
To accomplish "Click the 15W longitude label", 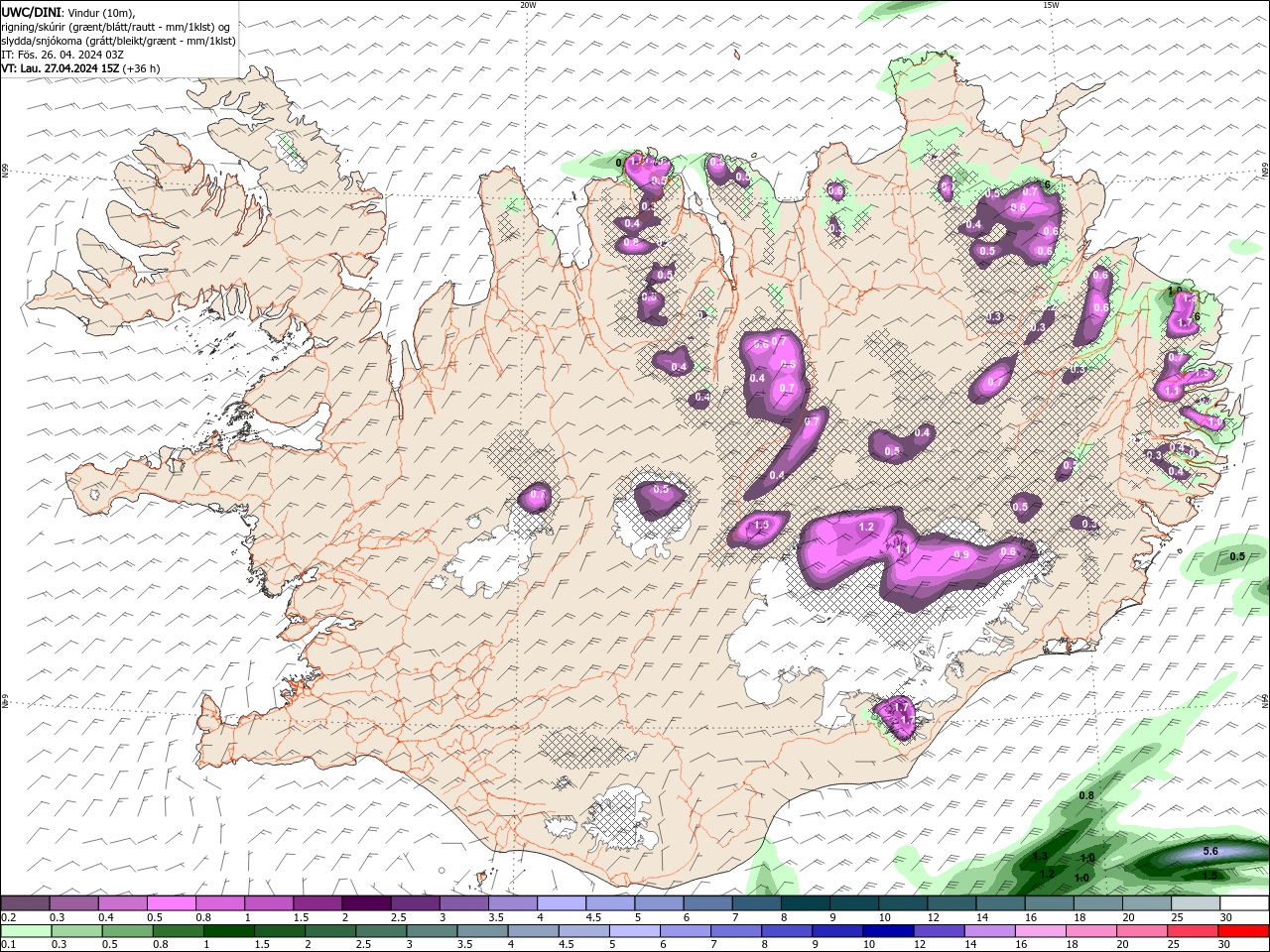I will (x=1051, y=5).
